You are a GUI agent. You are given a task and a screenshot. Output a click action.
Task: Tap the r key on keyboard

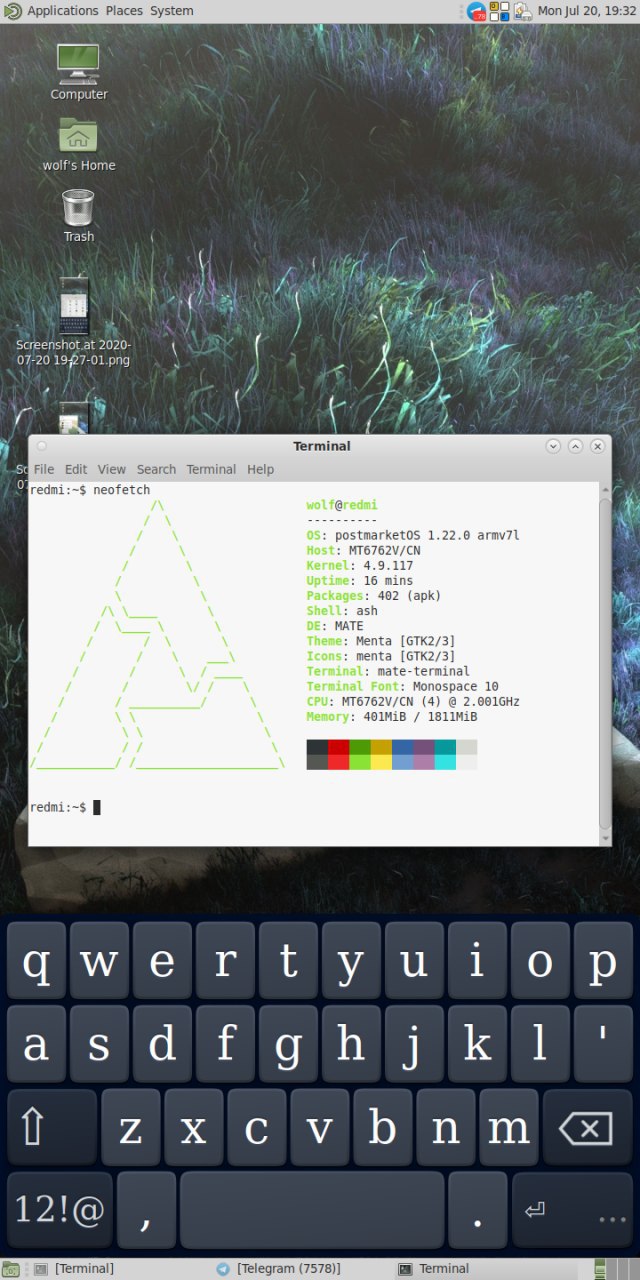tap(225, 962)
